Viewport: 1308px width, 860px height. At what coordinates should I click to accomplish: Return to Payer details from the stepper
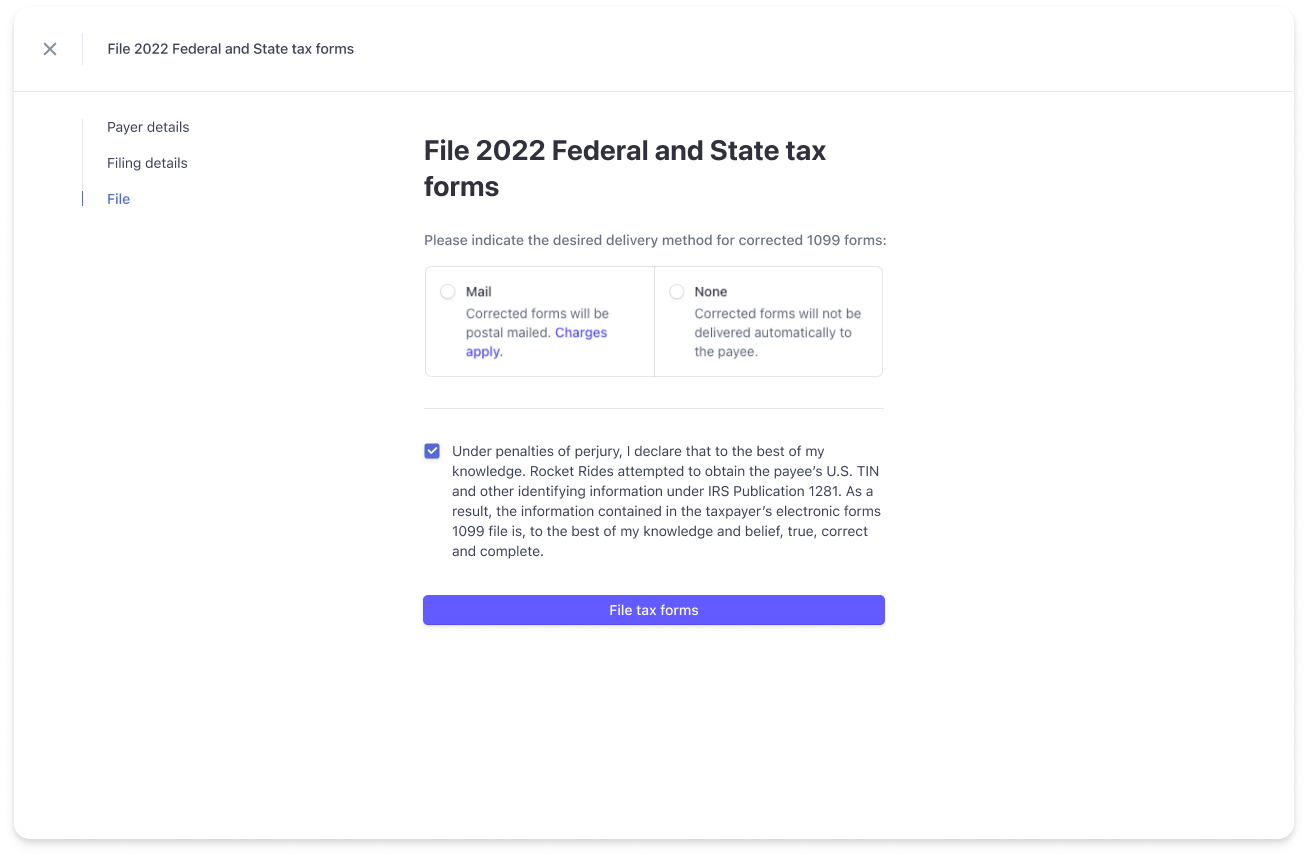(148, 127)
